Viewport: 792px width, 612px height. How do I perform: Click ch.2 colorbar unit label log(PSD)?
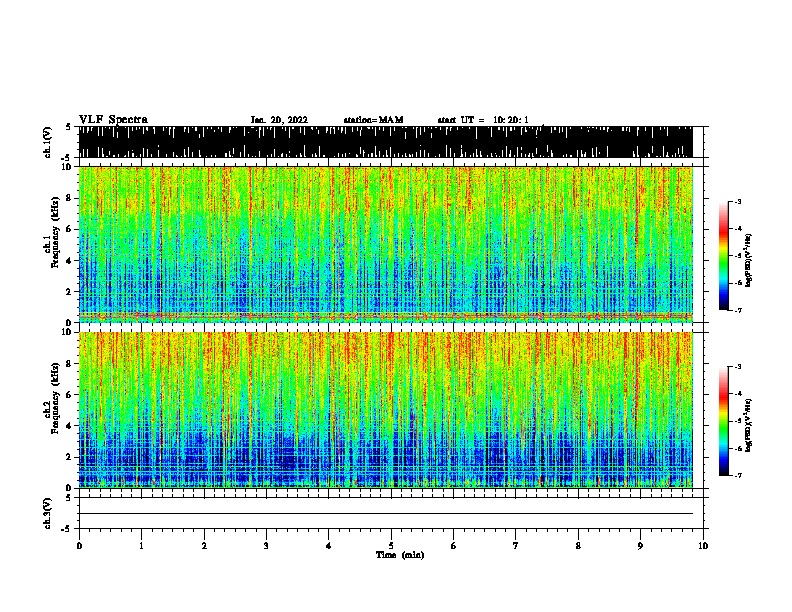pyautogui.click(x=748, y=425)
